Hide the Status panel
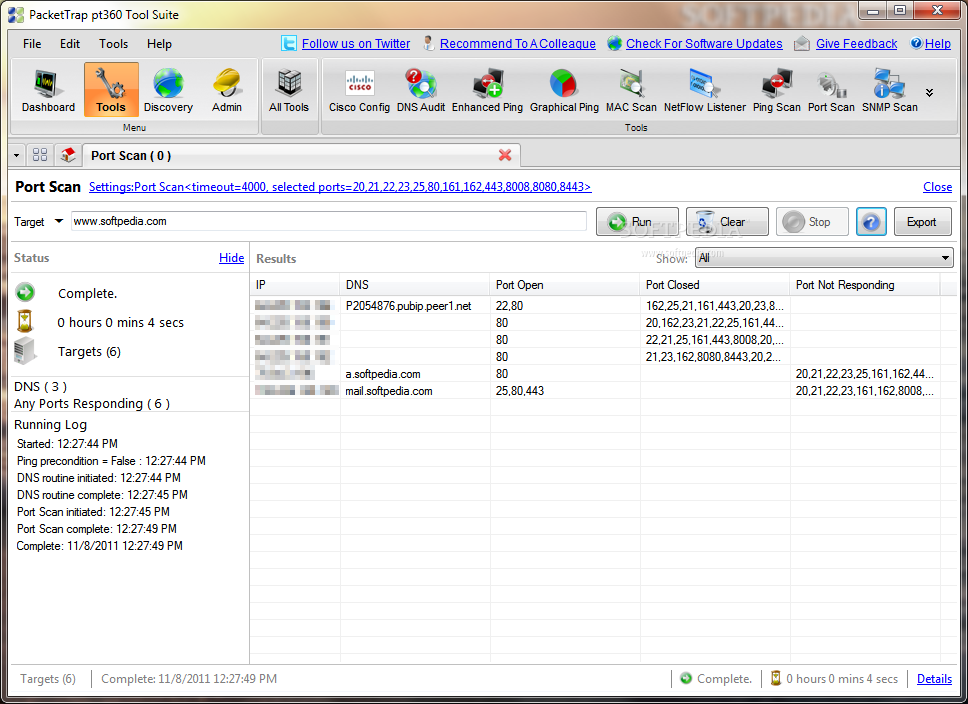Screen dimensions: 968x704 pyautogui.click(x=232, y=258)
